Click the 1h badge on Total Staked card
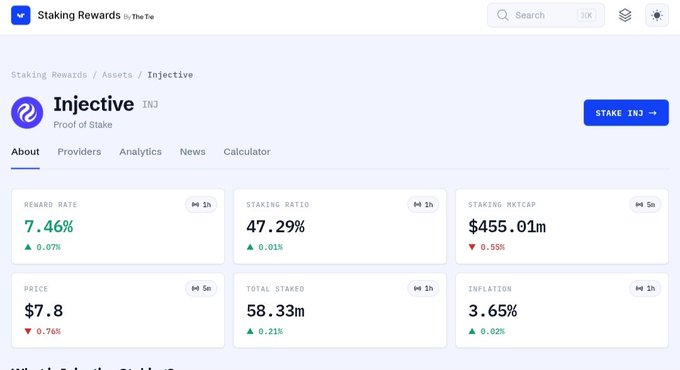The height and width of the screenshot is (370, 680). click(x=423, y=288)
